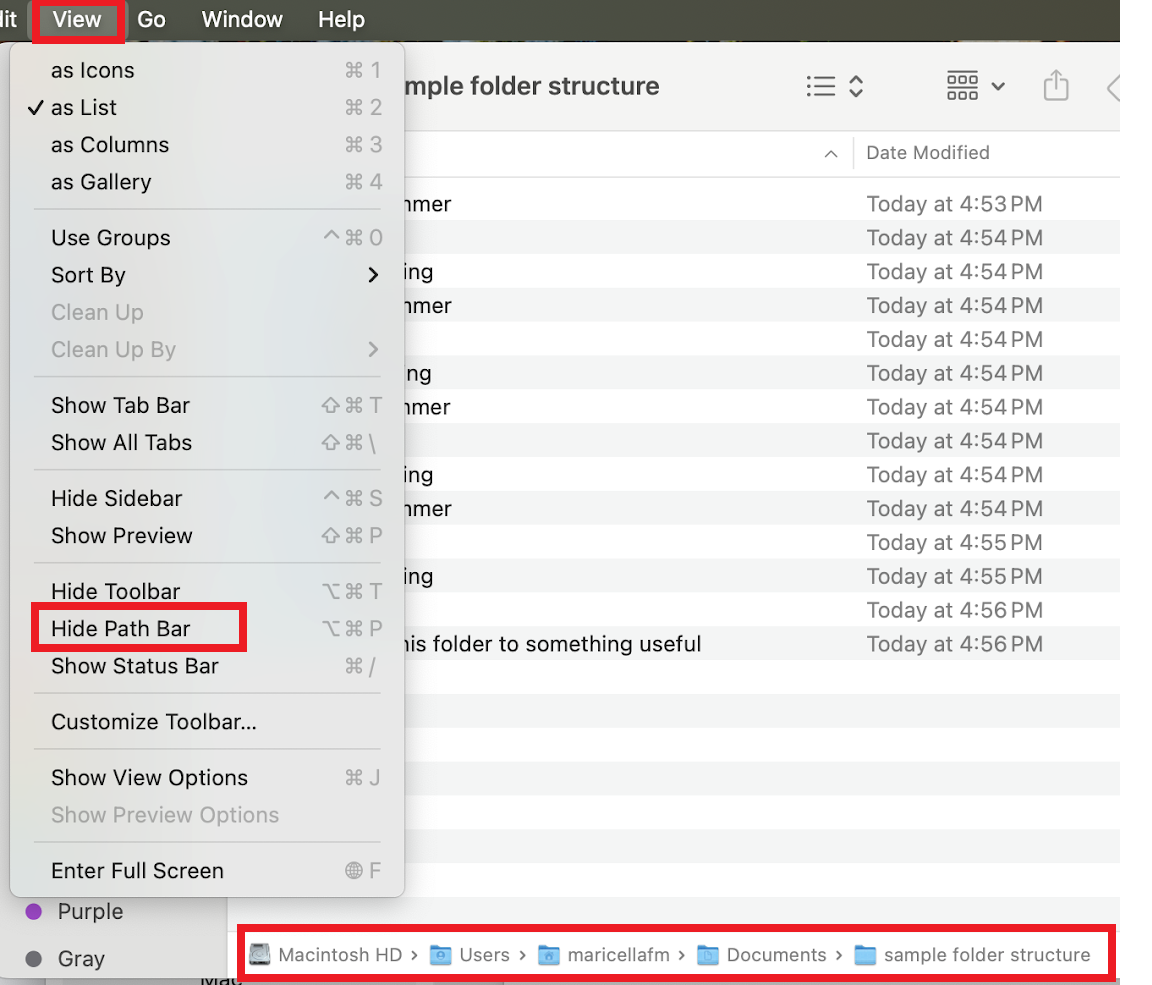Select the row ending 'to something useful'
The image size is (1152, 985).
[x=762, y=643]
